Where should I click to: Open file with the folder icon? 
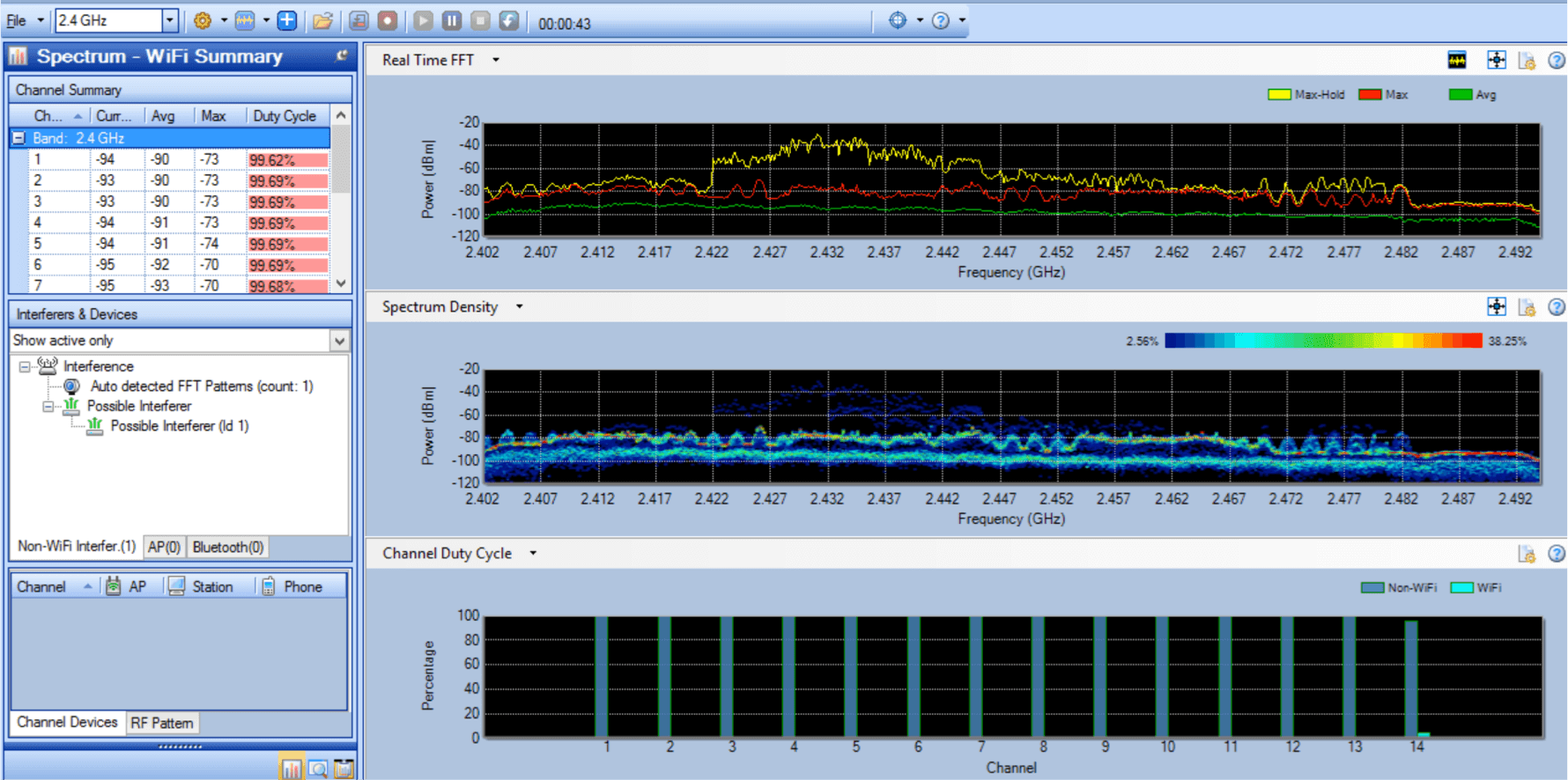pyautogui.click(x=322, y=20)
